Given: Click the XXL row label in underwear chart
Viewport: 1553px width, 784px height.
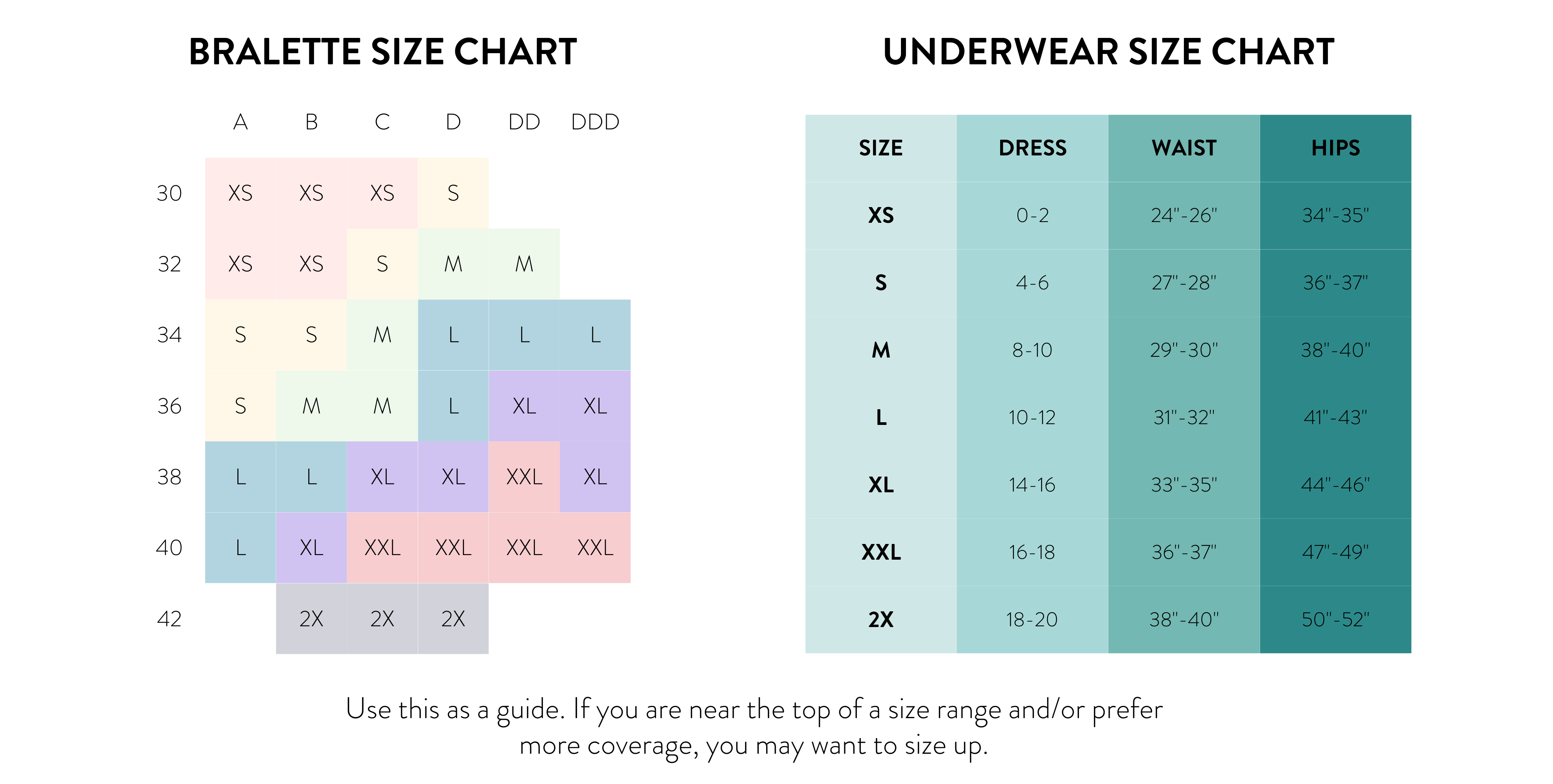Looking at the screenshot, I should pyautogui.click(x=881, y=552).
